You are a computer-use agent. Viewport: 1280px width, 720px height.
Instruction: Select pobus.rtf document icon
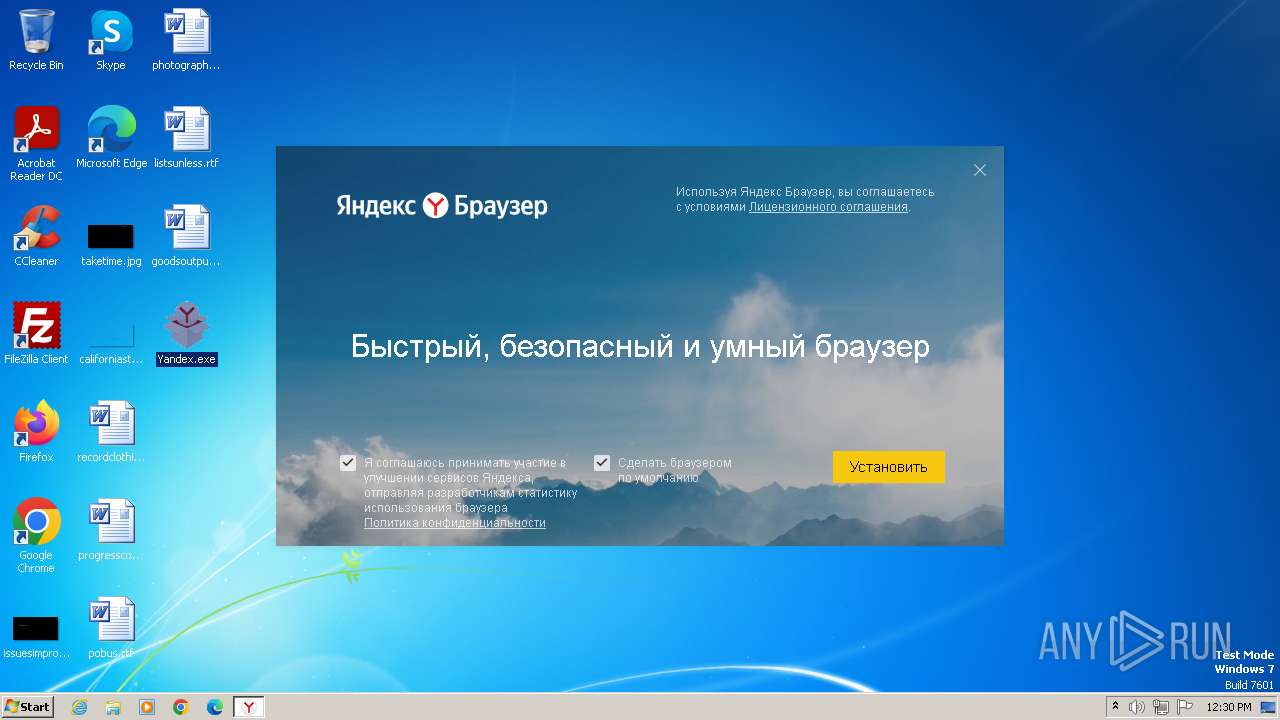coord(111,628)
